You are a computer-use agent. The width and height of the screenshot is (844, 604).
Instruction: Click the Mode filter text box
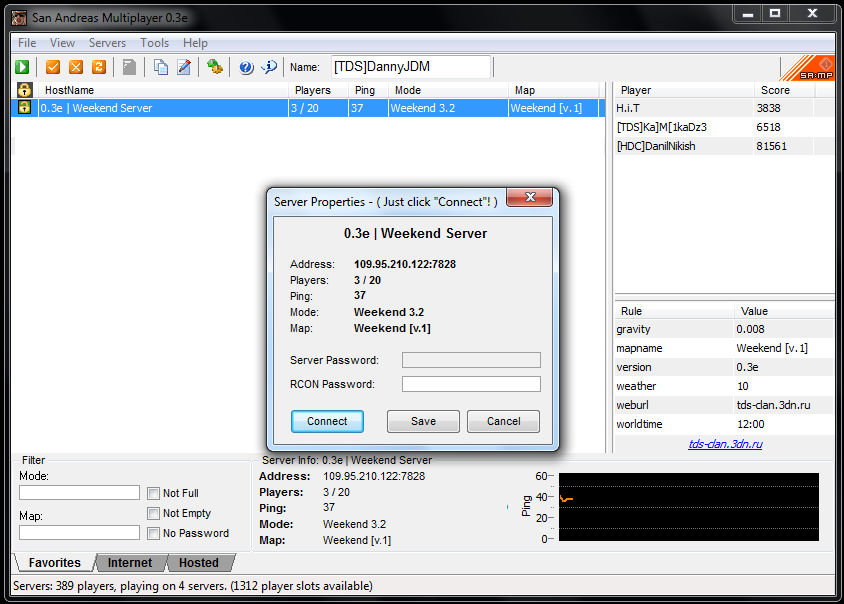click(80, 493)
